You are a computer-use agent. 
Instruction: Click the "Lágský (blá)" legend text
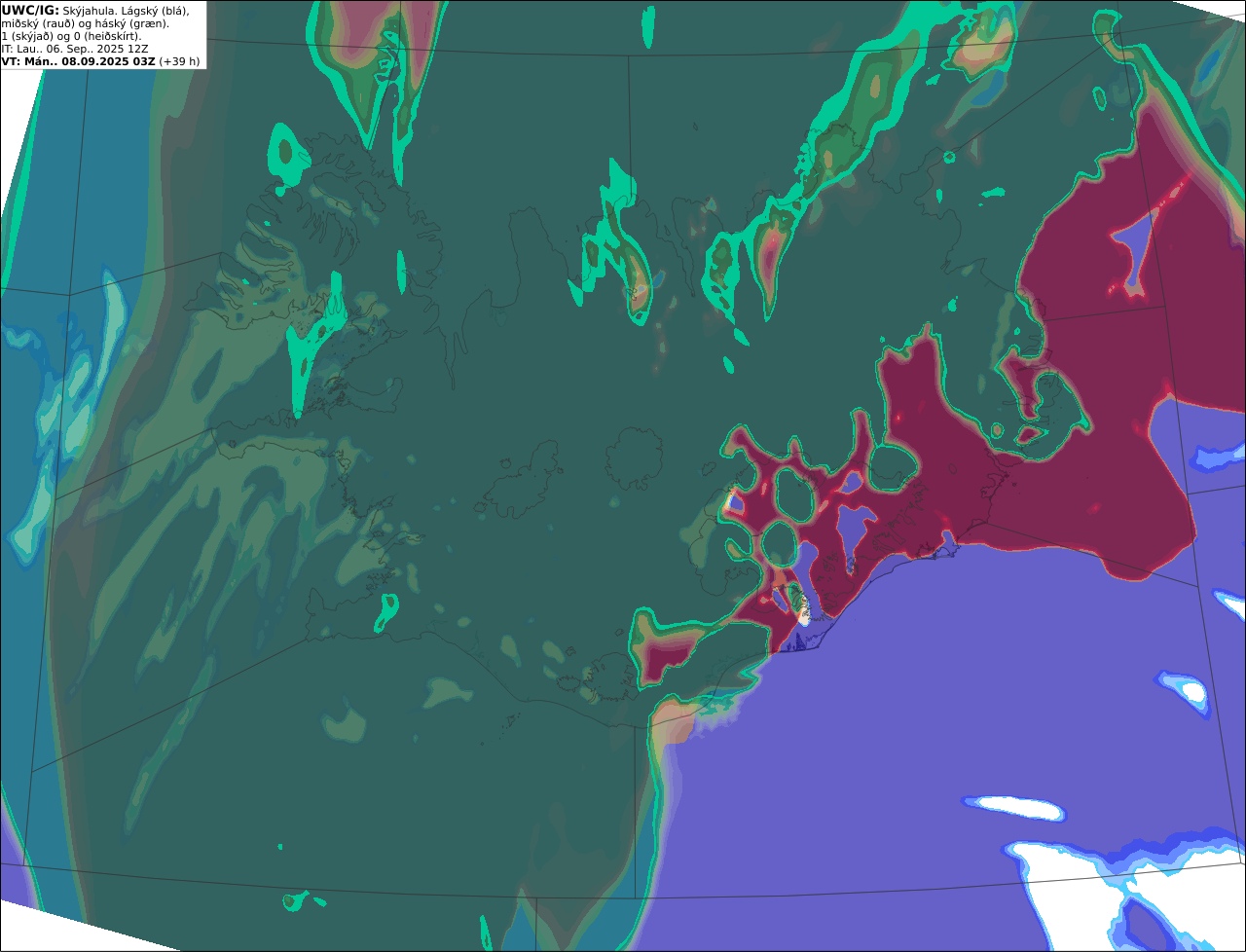point(154,10)
